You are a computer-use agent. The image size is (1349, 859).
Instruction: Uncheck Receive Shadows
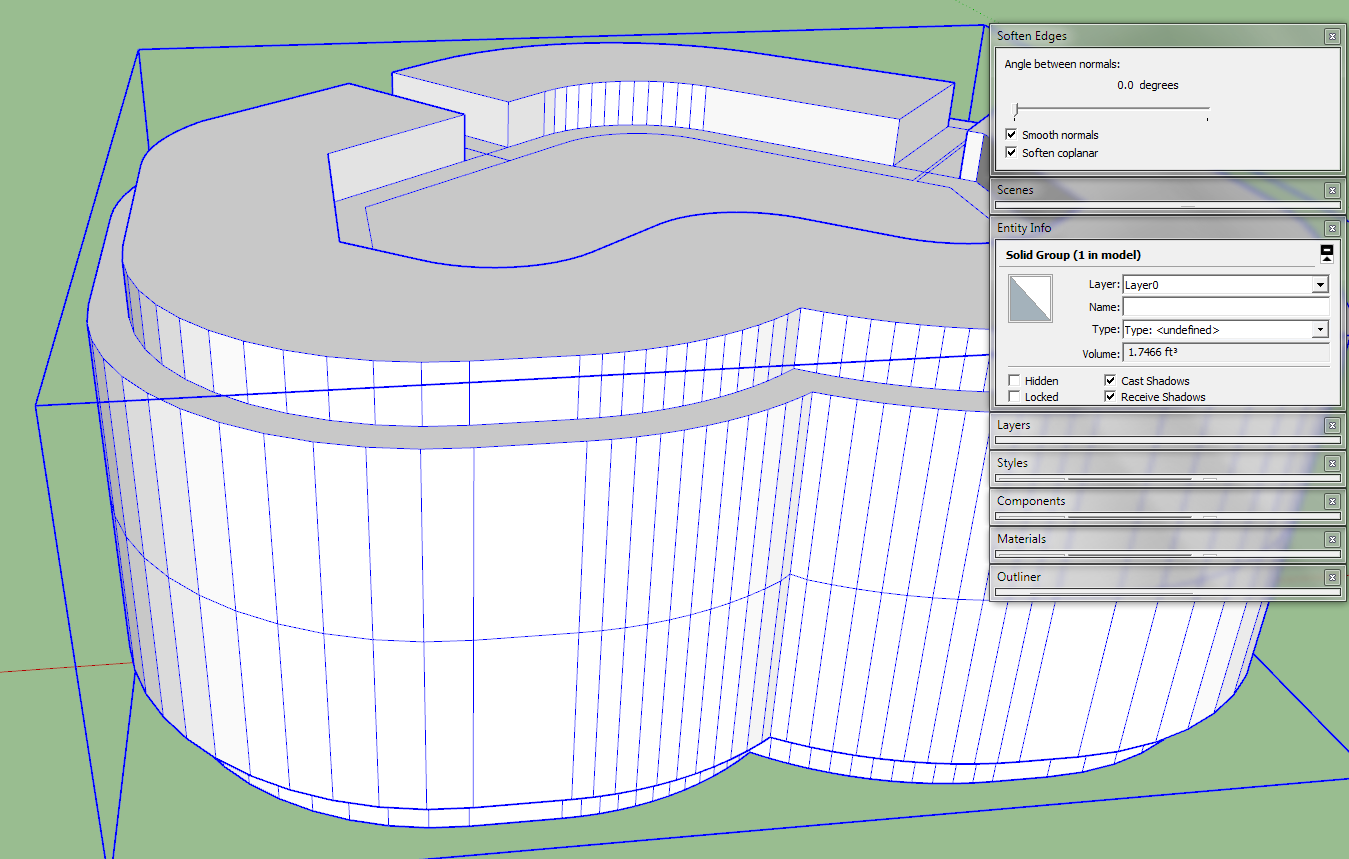[x=1110, y=397]
